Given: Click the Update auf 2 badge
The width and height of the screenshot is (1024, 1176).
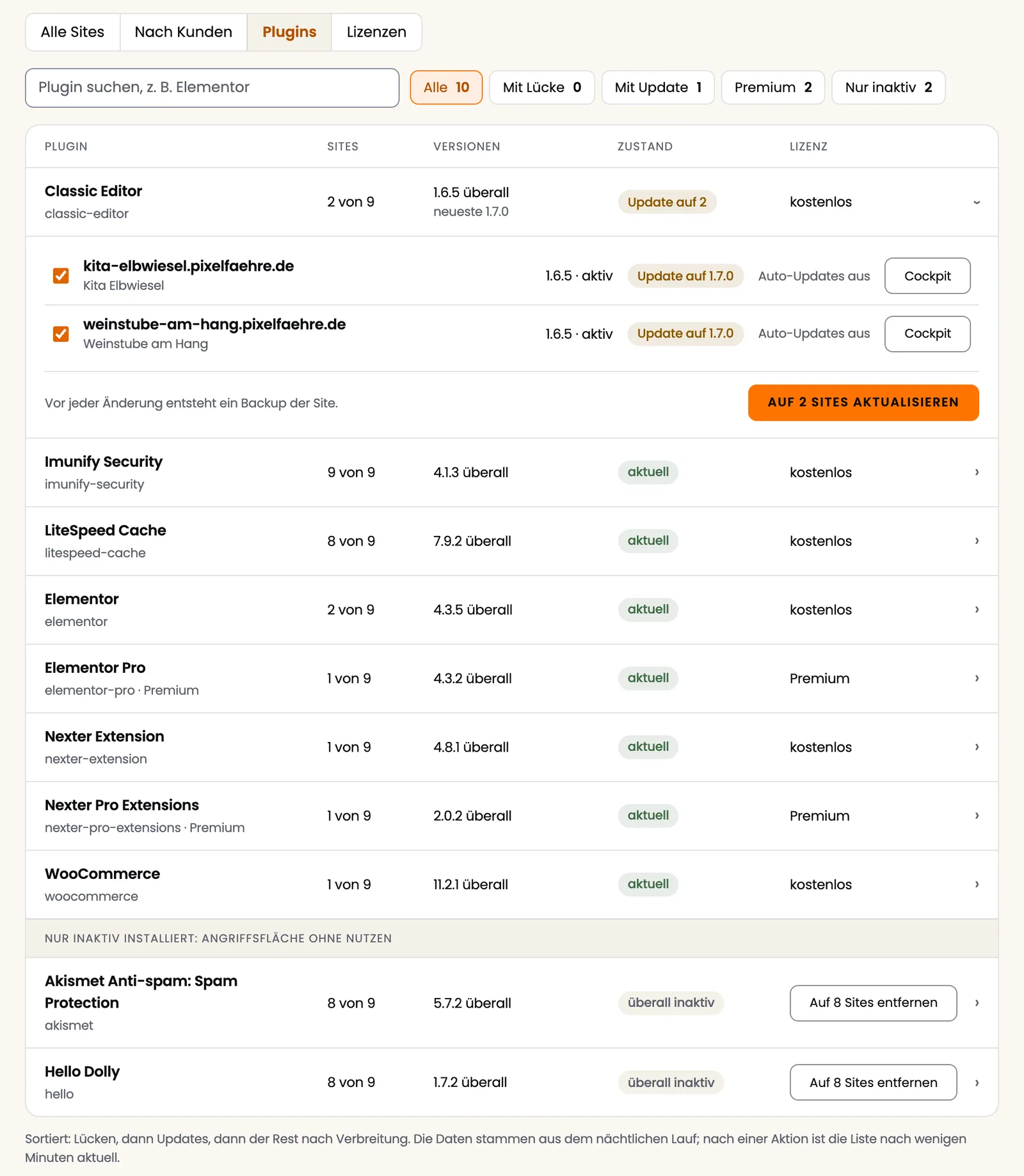Looking at the screenshot, I should coord(667,202).
